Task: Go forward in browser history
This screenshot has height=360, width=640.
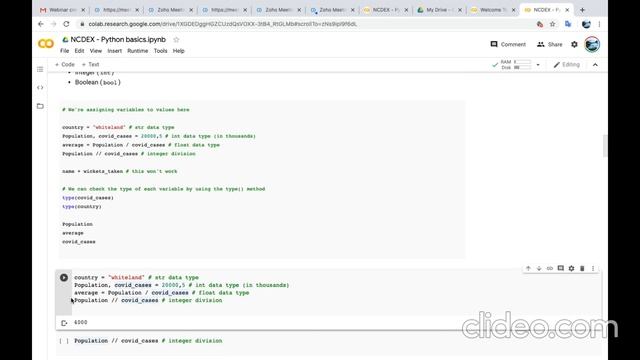Action: tap(53, 24)
